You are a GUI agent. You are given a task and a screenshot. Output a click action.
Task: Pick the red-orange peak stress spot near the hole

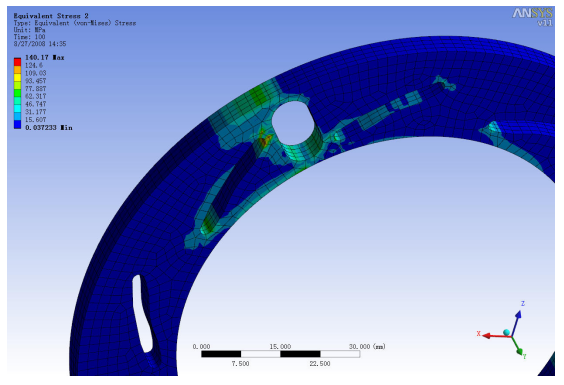coord(264,141)
